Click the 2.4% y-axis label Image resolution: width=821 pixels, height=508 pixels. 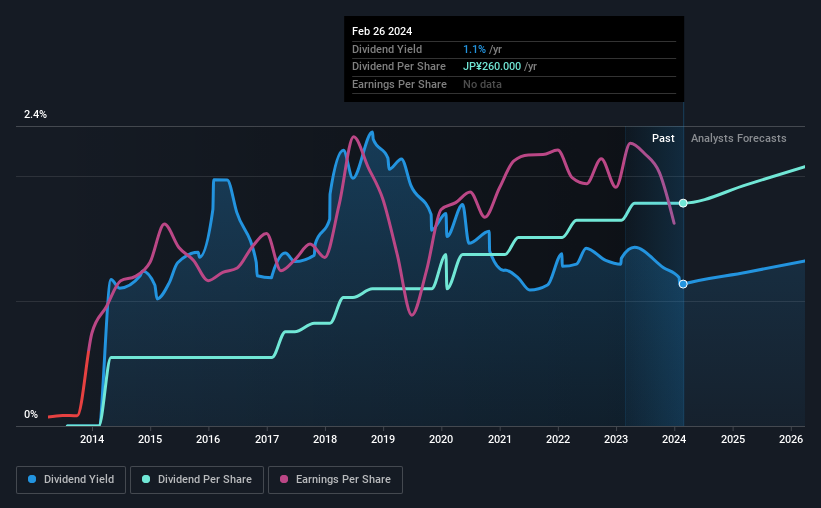(35, 114)
